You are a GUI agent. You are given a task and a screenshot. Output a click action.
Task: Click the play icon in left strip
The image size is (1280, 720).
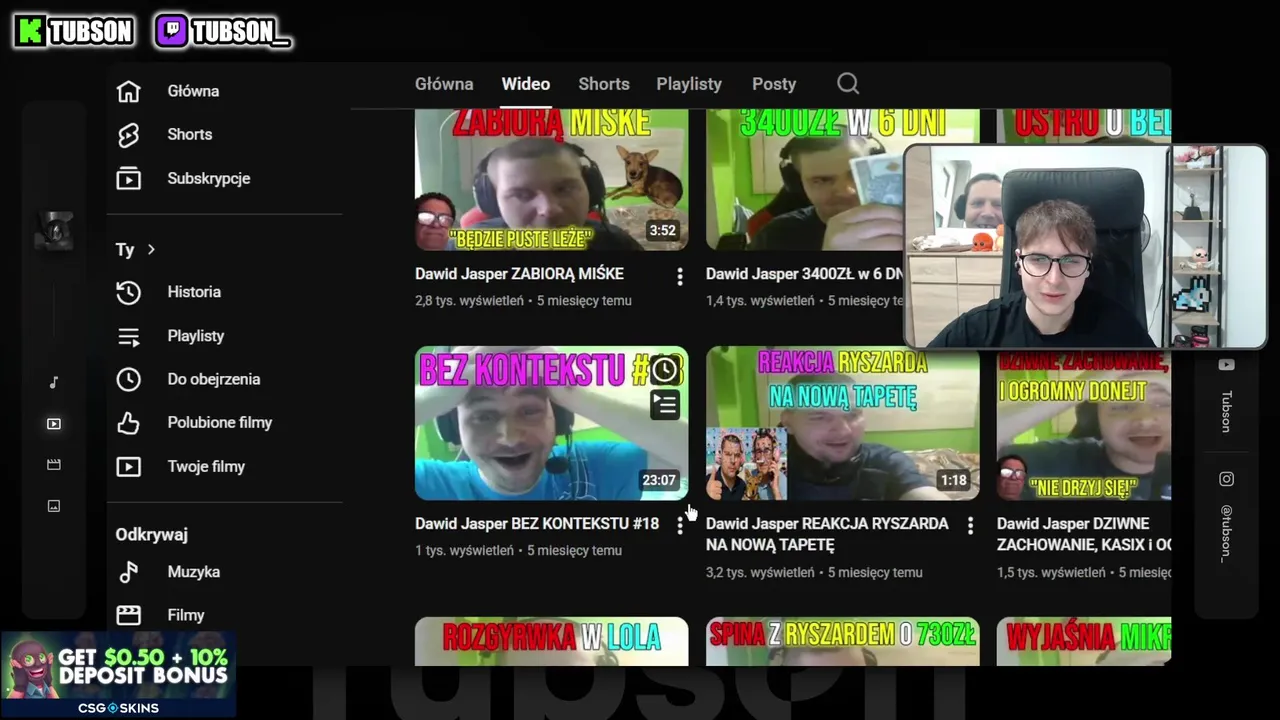54,424
